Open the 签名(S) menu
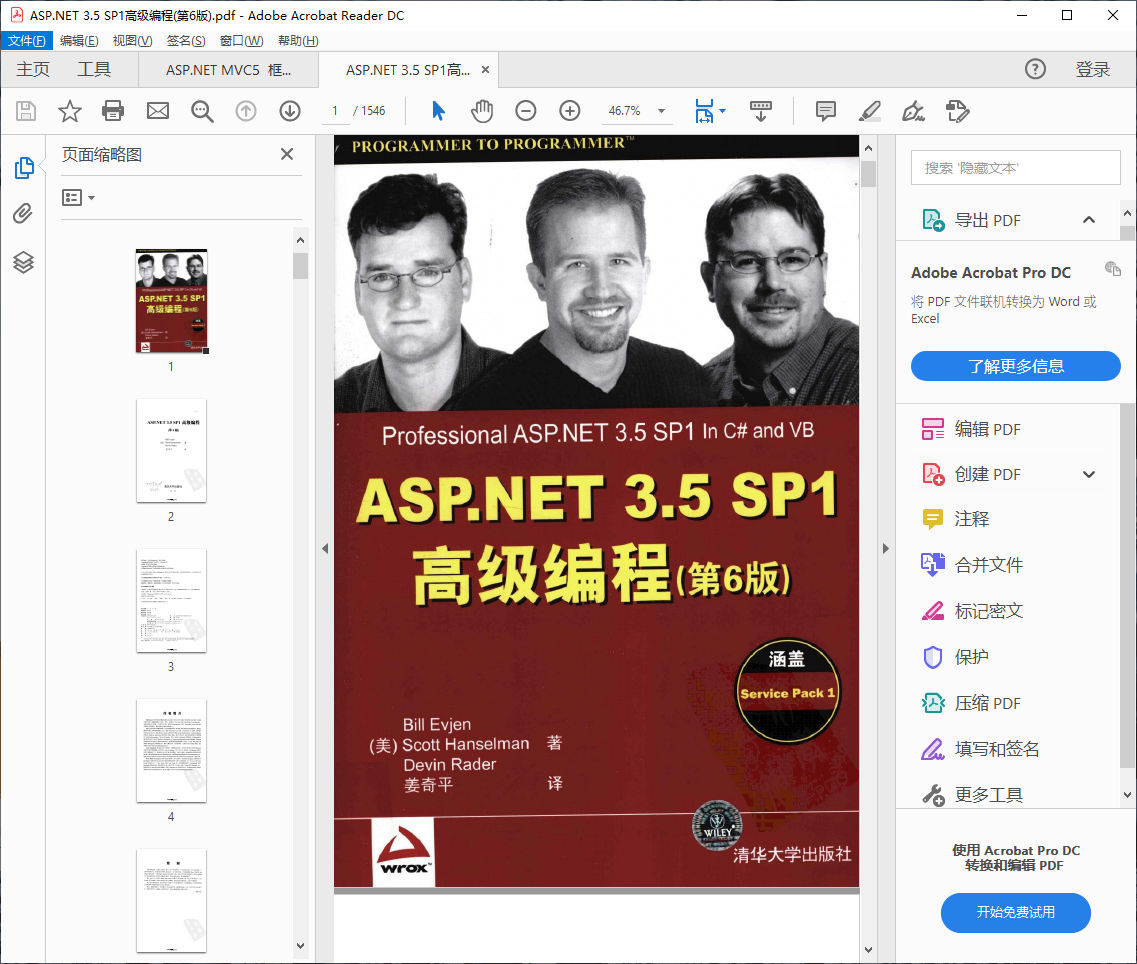 pyautogui.click(x=186, y=41)
